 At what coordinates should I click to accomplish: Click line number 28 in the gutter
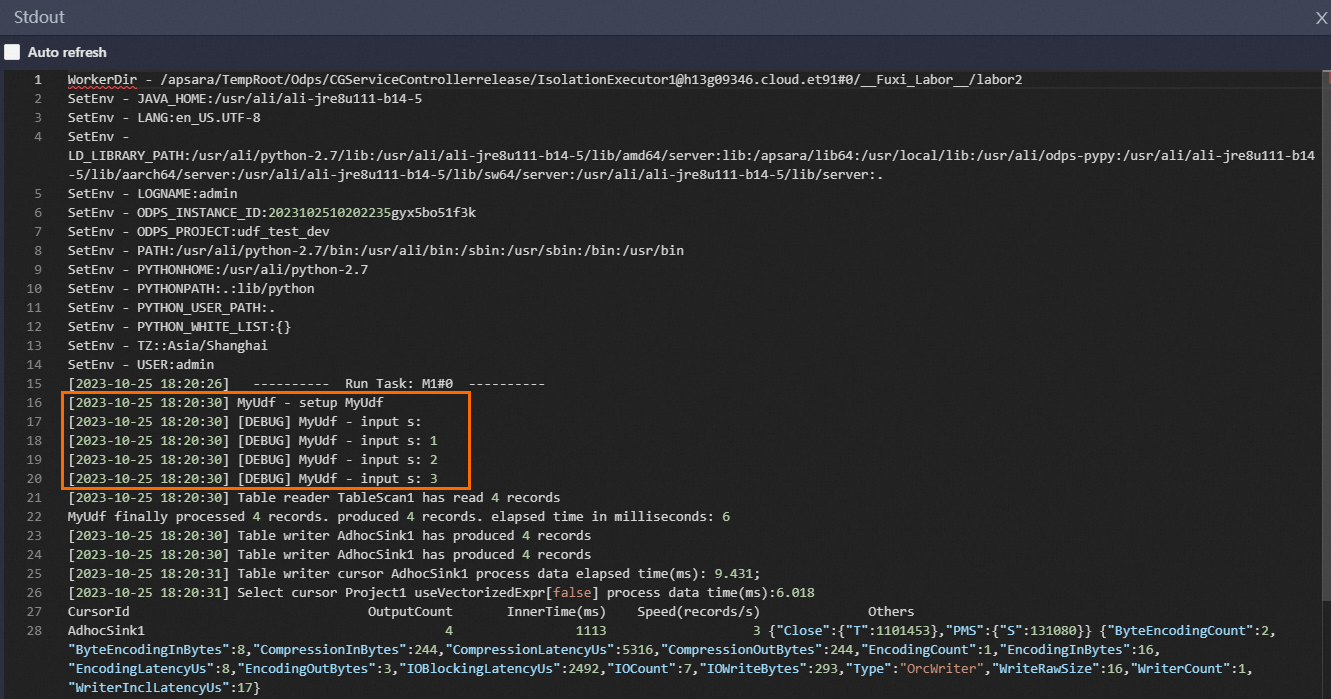[x=35, y=631]
